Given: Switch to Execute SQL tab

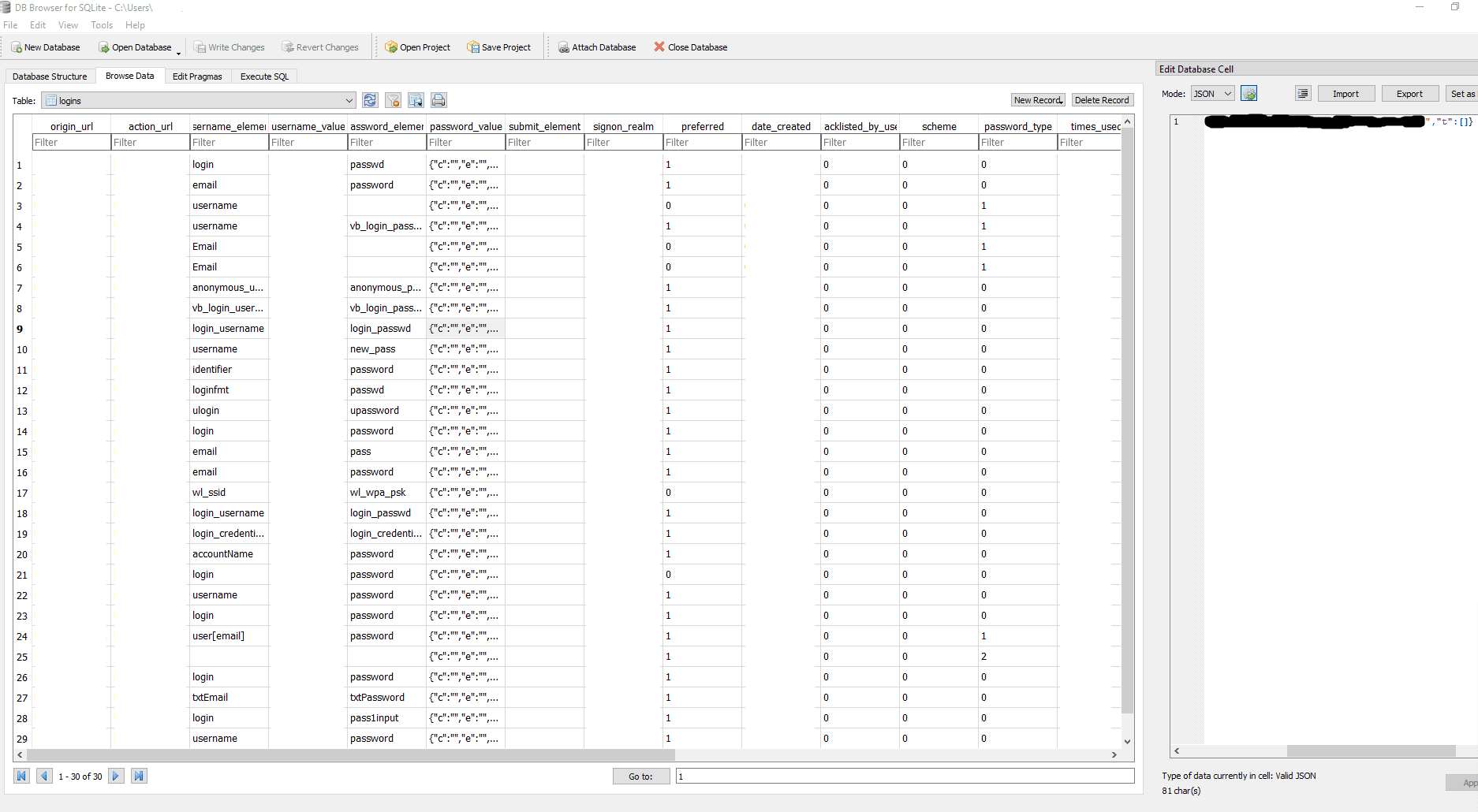Looking at the screenshot, I should point(264,76).
